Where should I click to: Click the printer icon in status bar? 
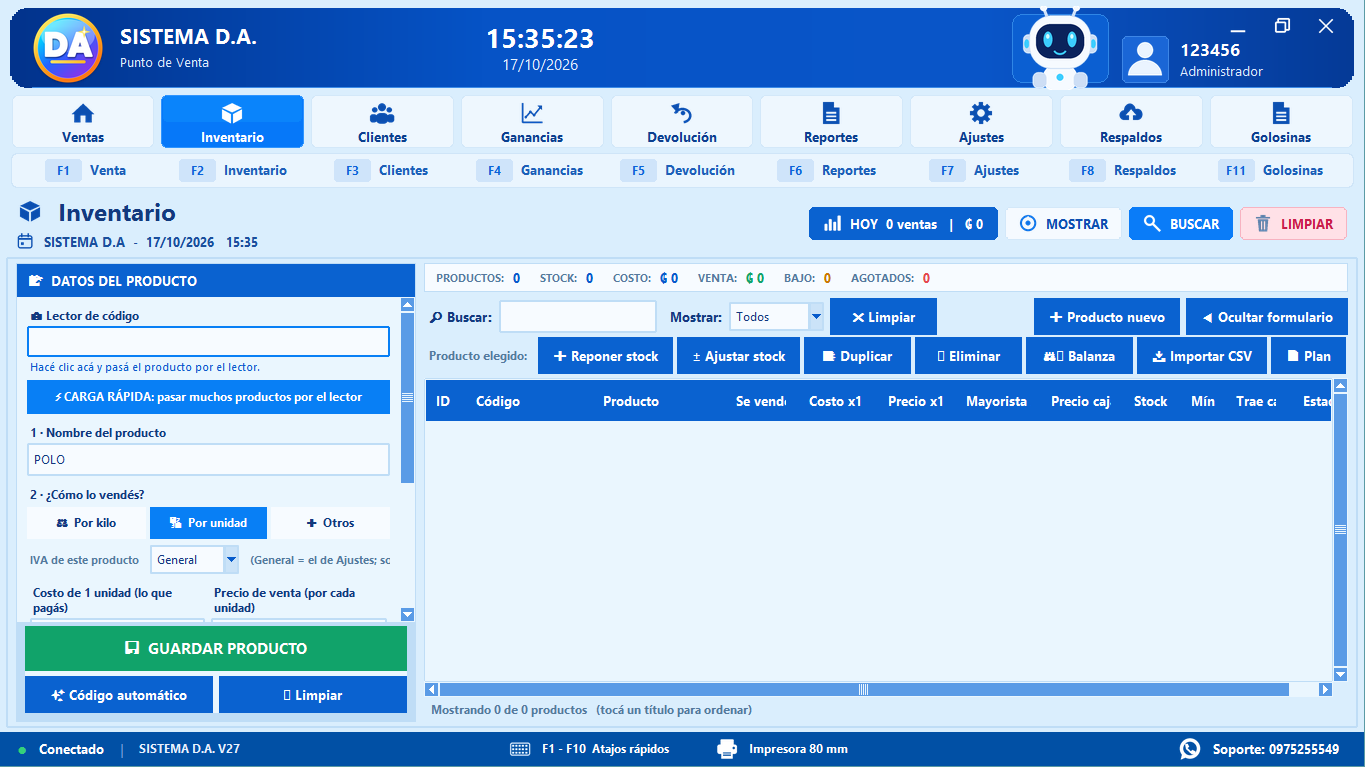click(x=727, y=749)
